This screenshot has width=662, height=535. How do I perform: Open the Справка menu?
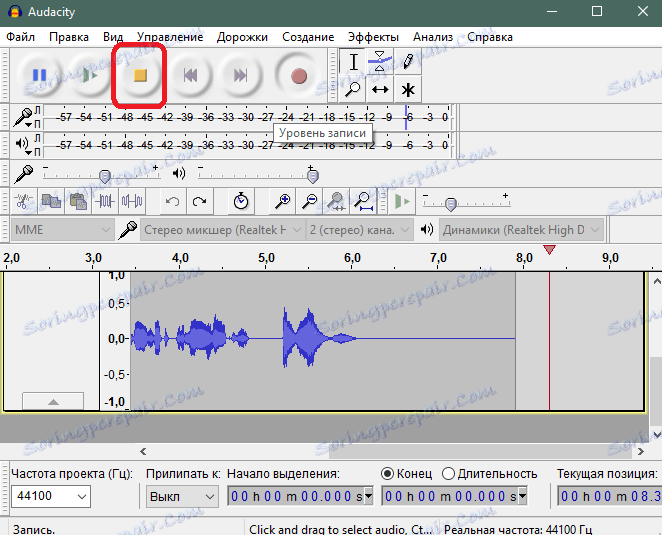[x=490, y=37]
